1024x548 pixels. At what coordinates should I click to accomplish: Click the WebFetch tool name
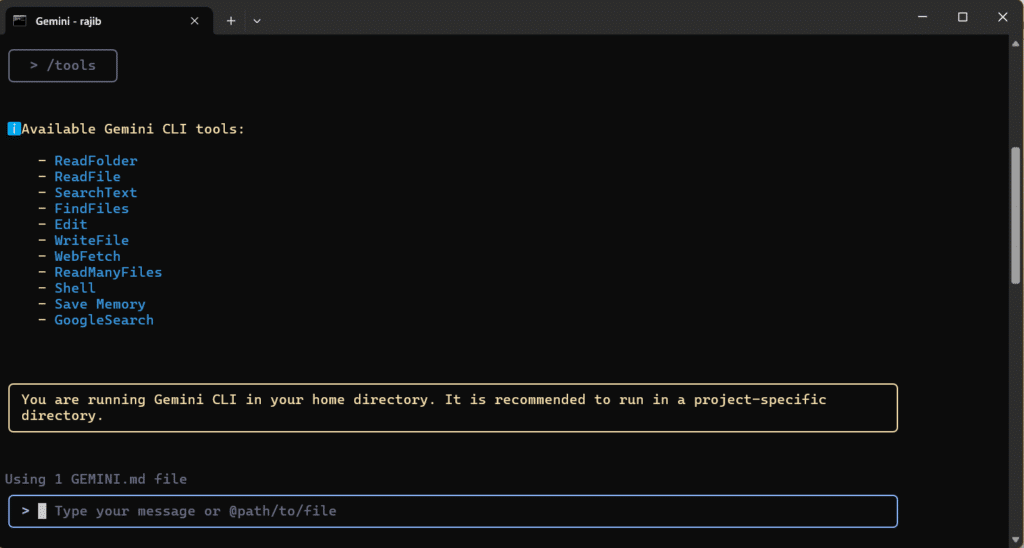click(88, 256)
